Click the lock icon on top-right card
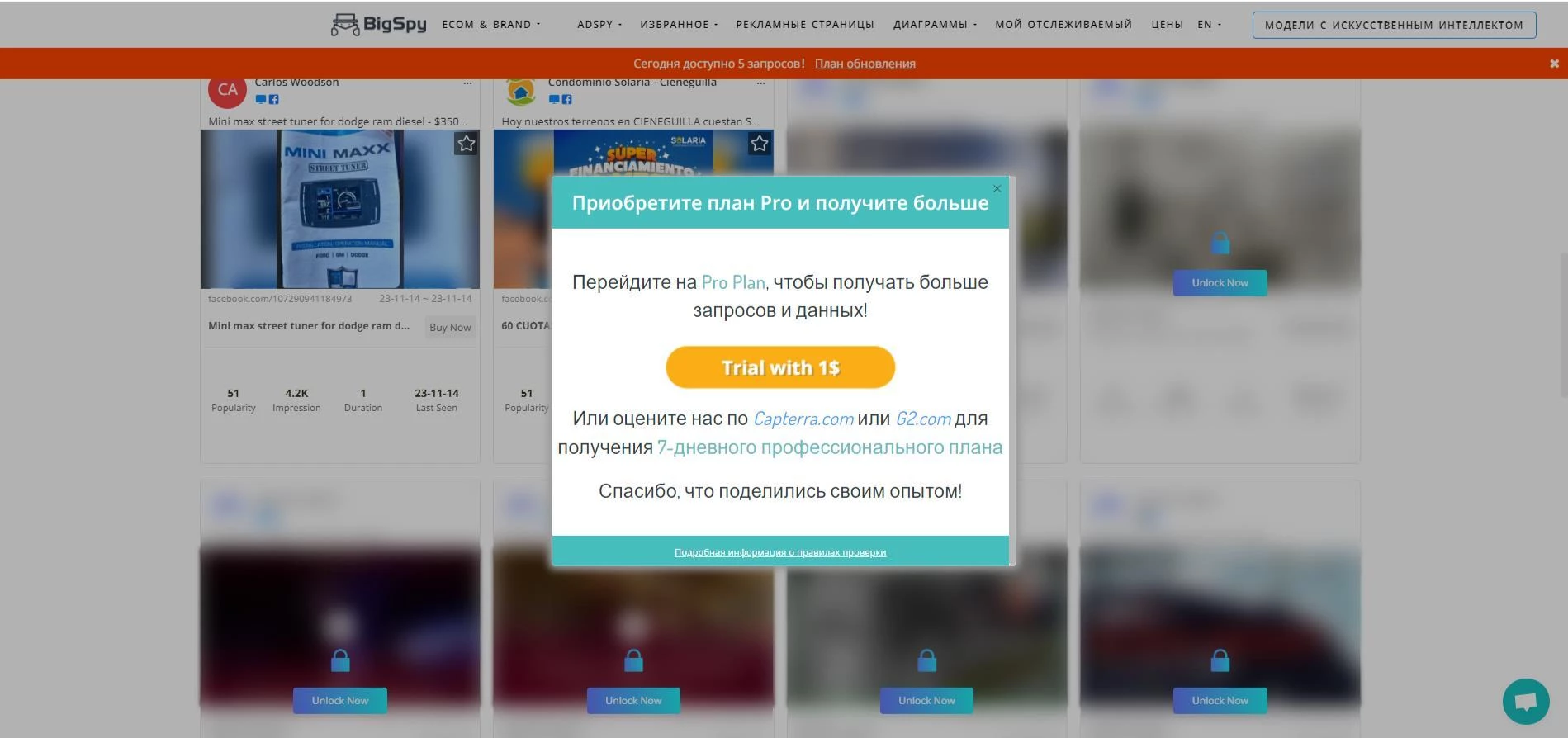 1220,242
